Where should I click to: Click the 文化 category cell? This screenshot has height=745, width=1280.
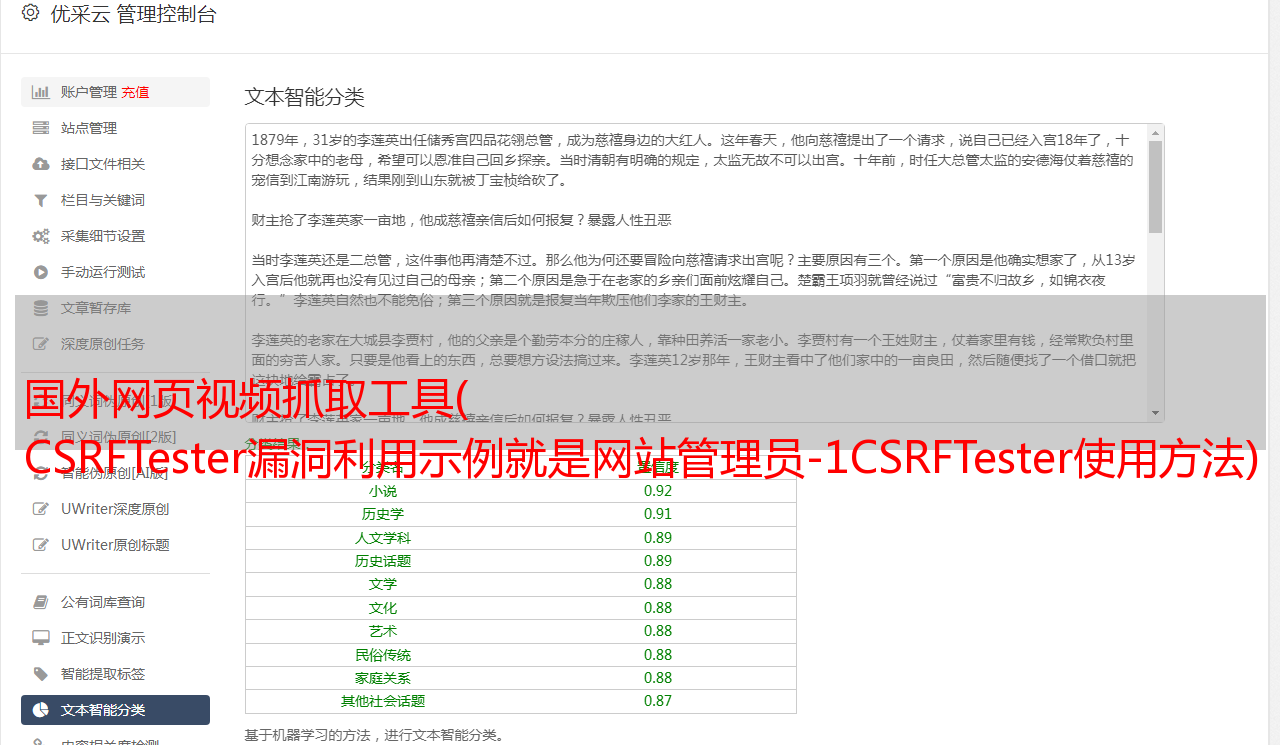[x=383, y=608]
